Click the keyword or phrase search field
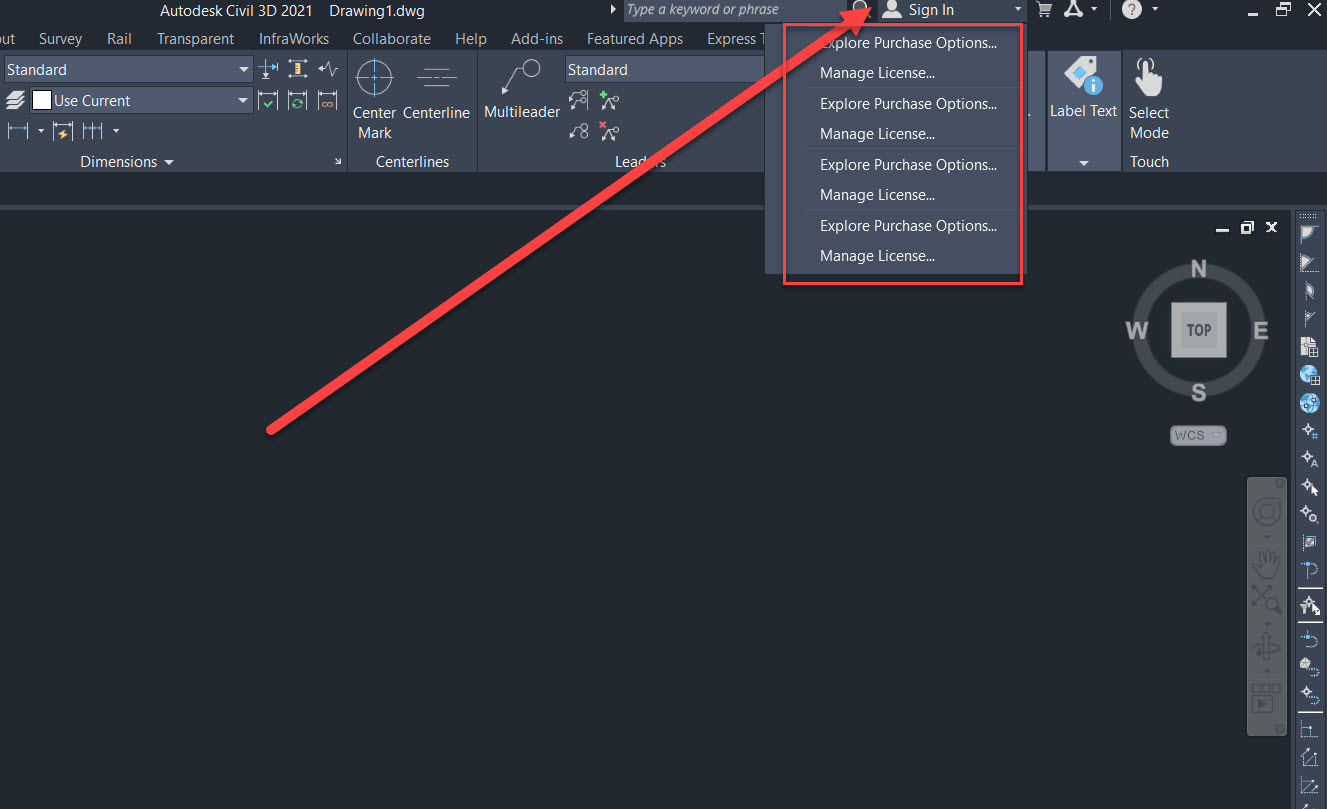Viewport: 1327px width, 809px height. tap(735, 10)
